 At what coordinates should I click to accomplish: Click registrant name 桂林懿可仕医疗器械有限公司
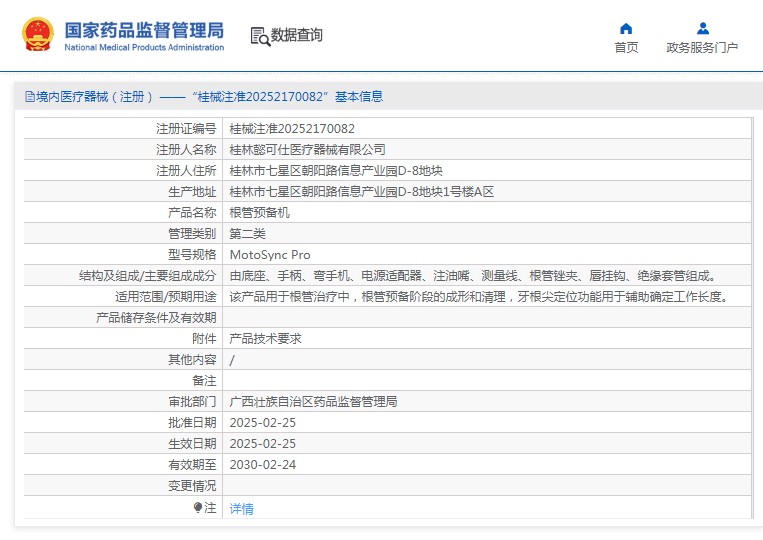[x=307, y=150]
